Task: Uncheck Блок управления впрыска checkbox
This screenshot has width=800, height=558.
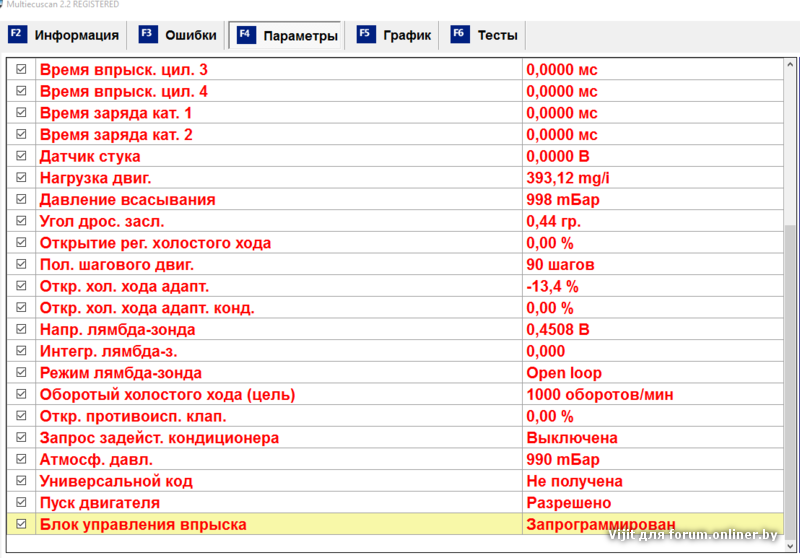Action: click(x=21, y=524)
